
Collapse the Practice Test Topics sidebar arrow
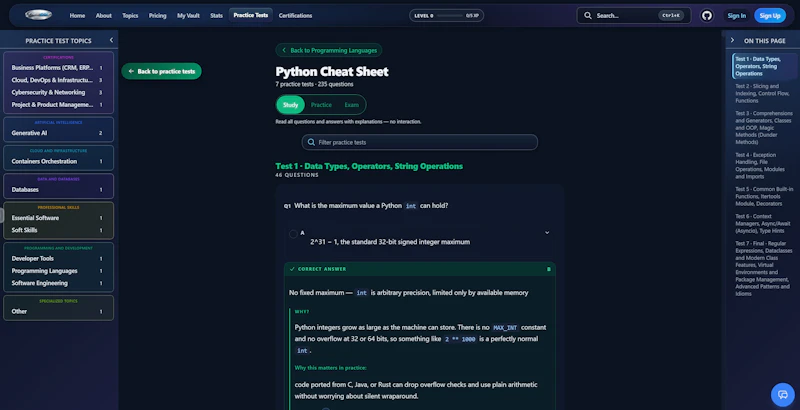(x=111, y=40)
